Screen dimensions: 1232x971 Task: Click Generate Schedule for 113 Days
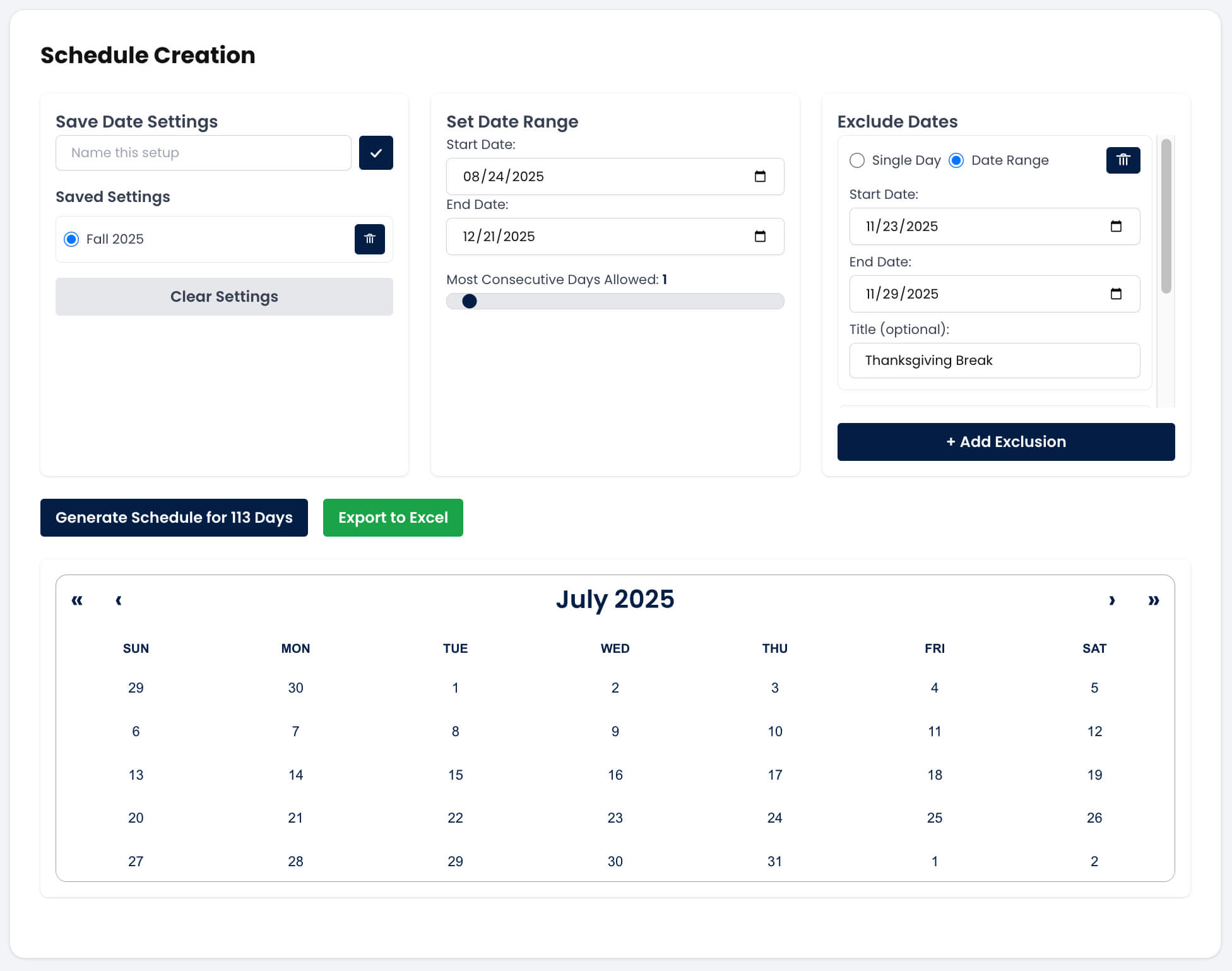point(174,517)
